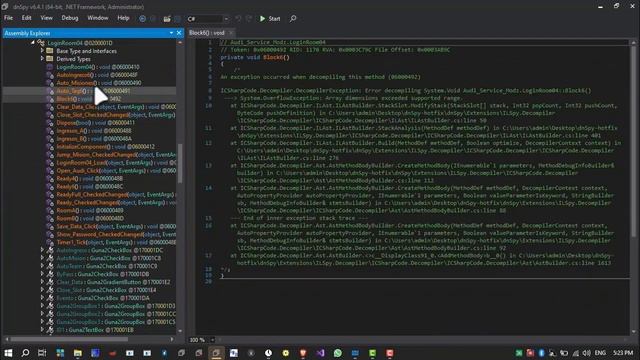Select Timer1_Tick method
The height and width of the screenshot is (360, 640).
tap(116, 242)
